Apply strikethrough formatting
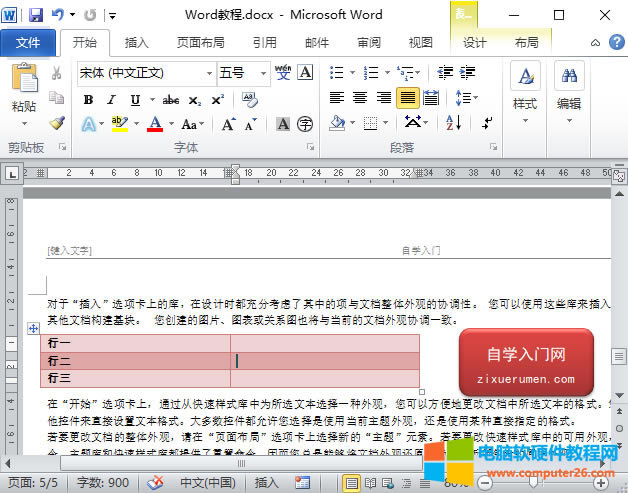This screenshot has height=493, width=628. coord(171,100)
